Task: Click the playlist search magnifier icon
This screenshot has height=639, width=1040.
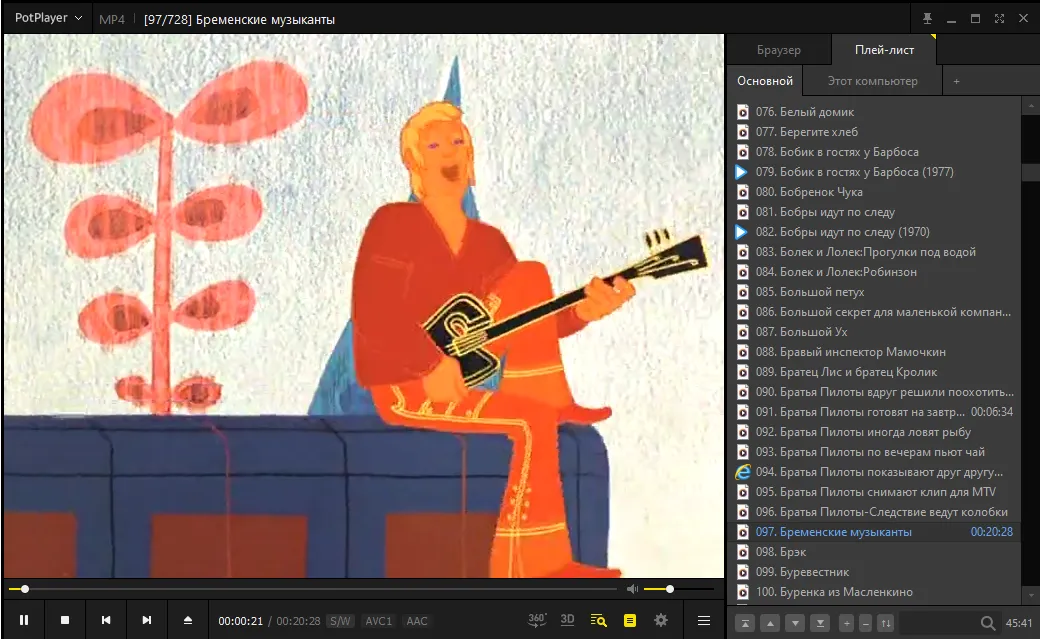Action: coord(988,623)
